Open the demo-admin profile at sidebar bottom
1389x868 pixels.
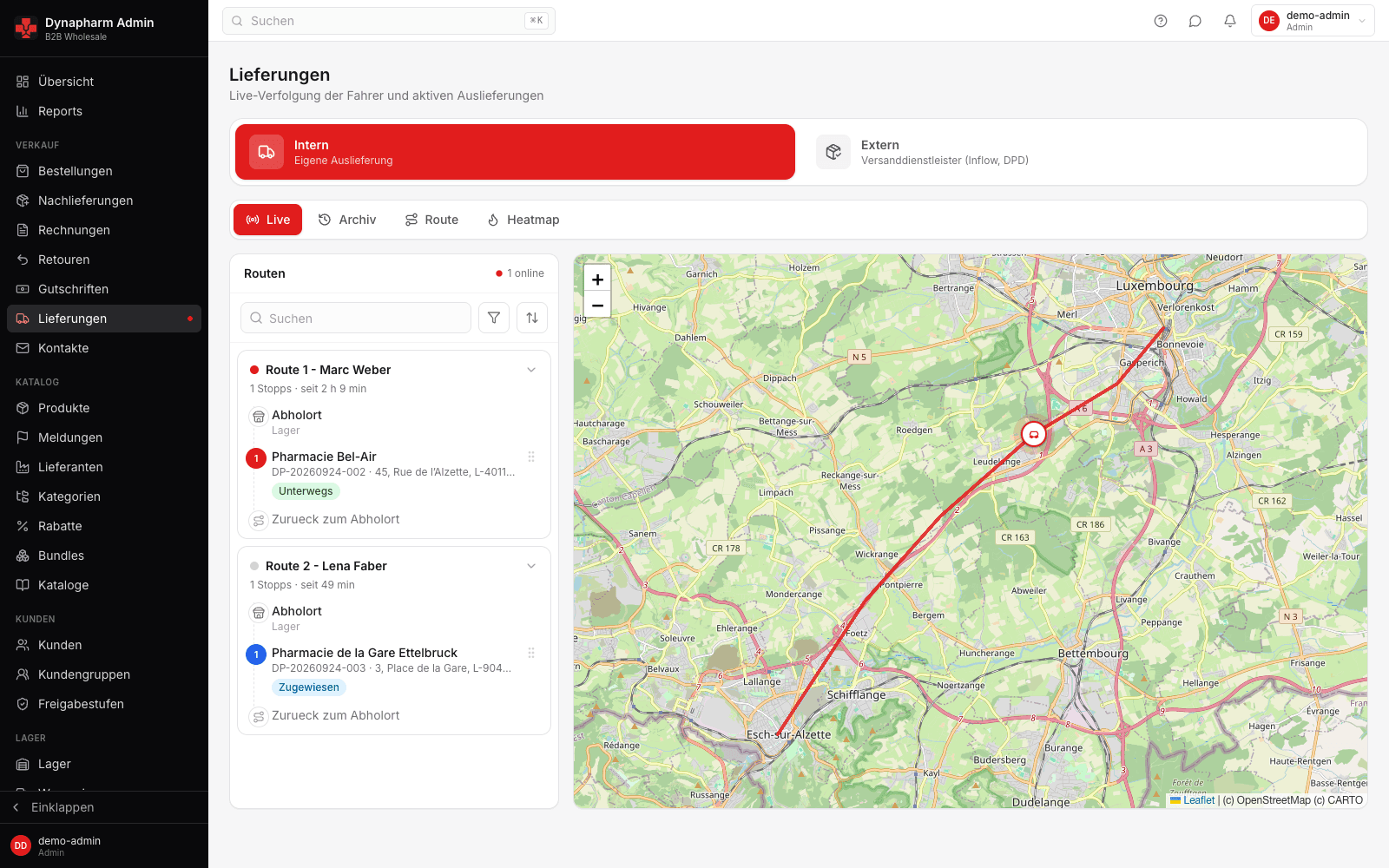click(x=104, y=845)
